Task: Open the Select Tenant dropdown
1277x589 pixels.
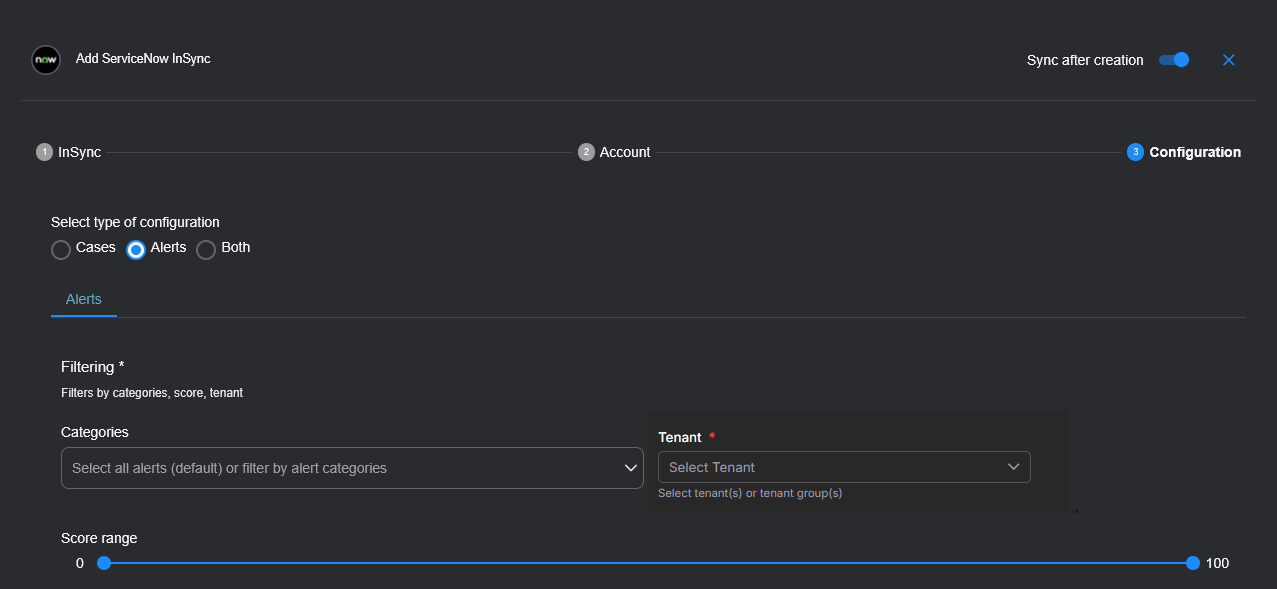Action: pos(830,467)
